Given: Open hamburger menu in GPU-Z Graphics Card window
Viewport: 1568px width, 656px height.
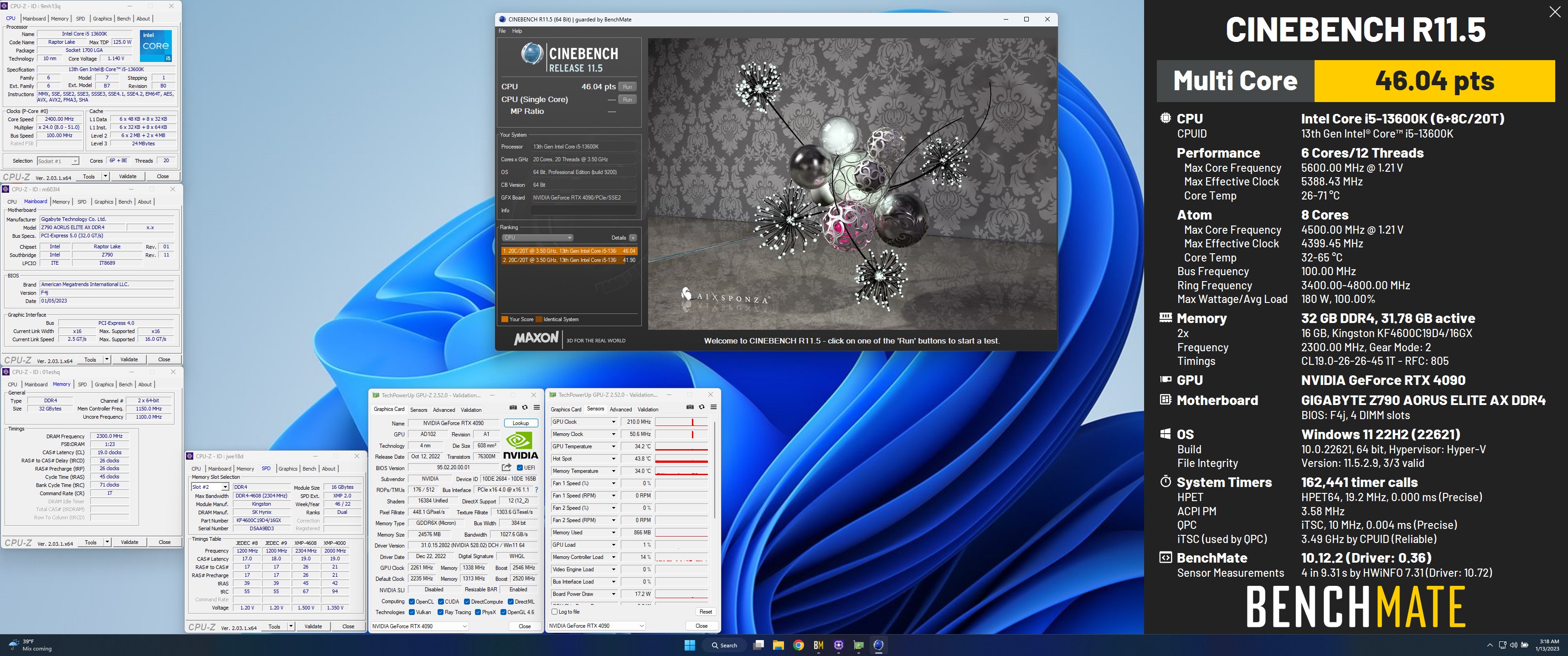Looking at the screenshot, I should click(536, 408).
